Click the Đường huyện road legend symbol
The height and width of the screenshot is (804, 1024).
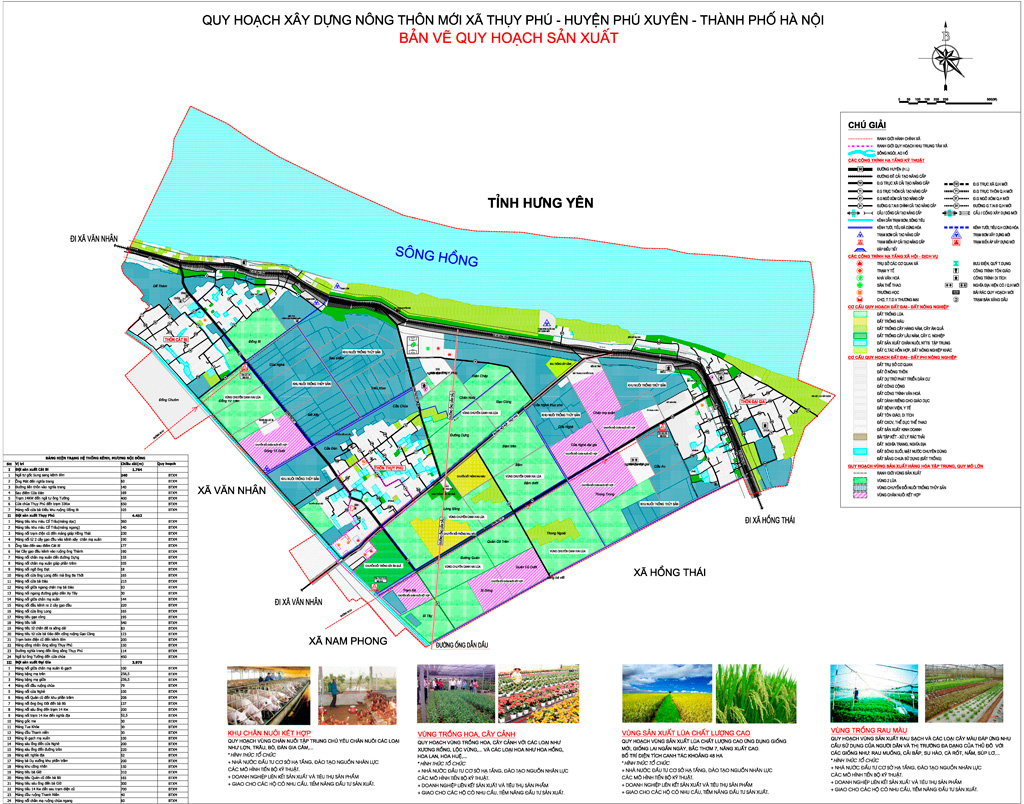pyautogui.click(x=860, y=168)
